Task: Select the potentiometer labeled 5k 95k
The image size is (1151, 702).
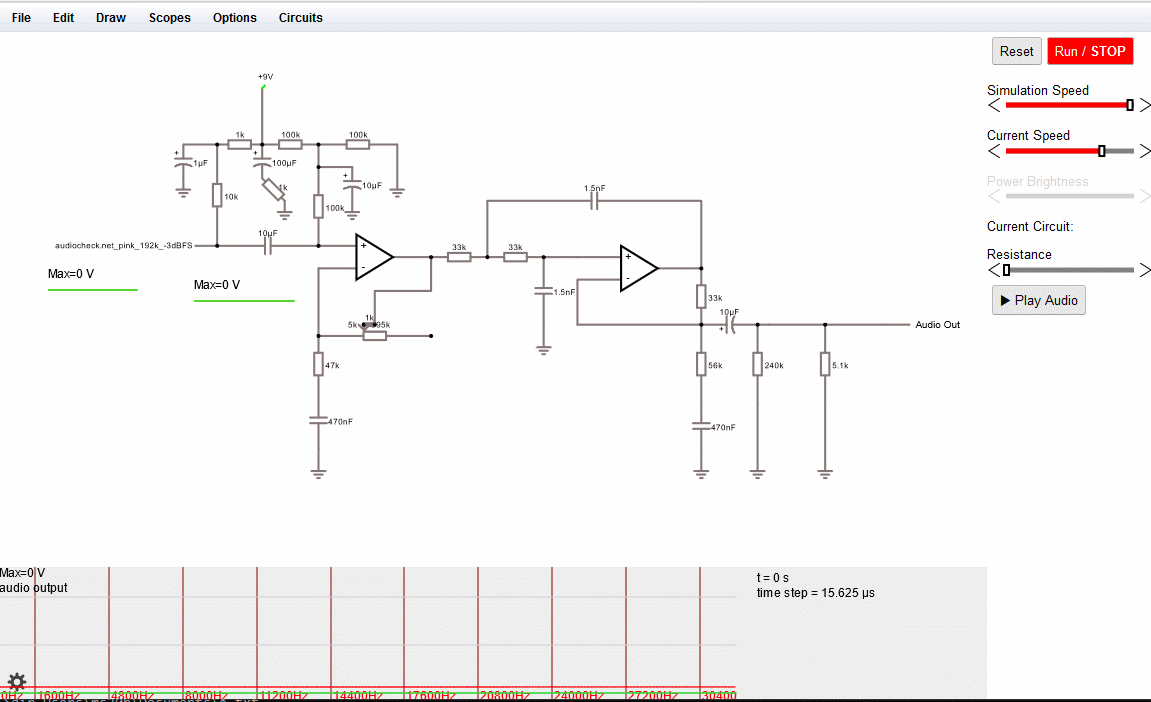Action: tap(374, 335)
